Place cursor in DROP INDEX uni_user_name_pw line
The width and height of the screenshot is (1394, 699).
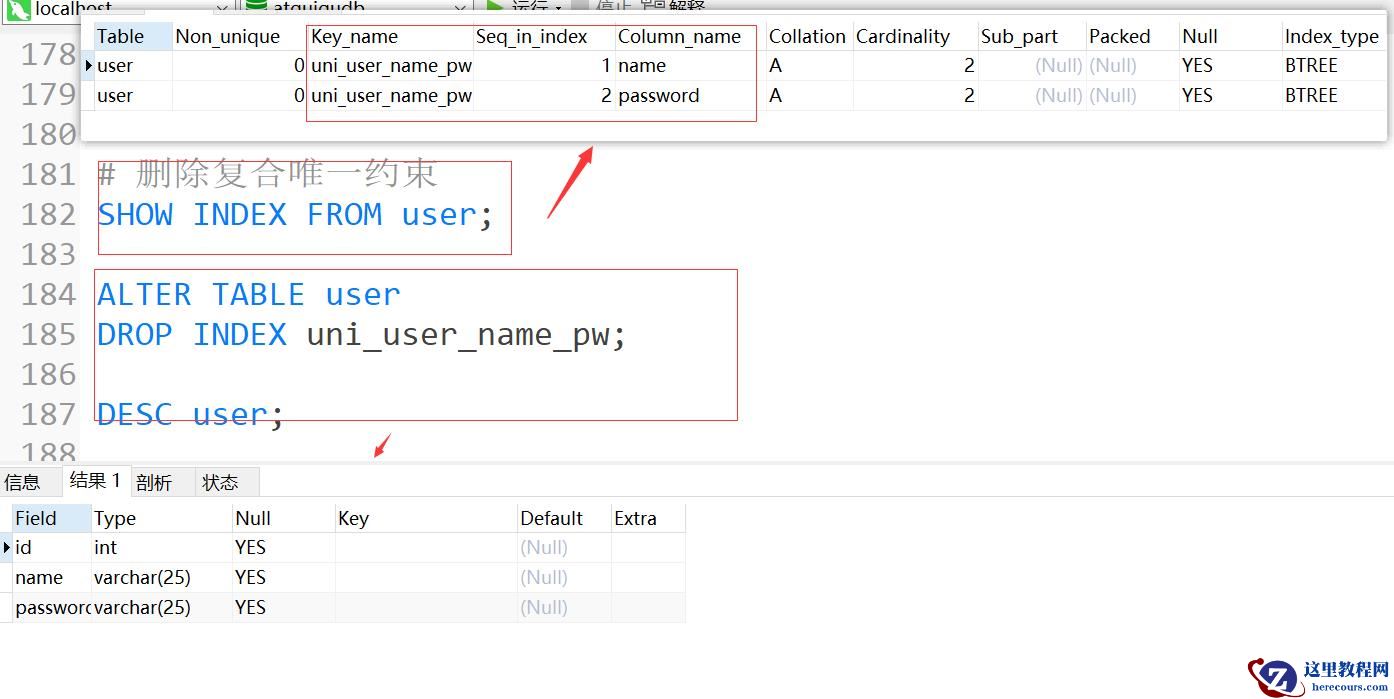point(362,334)
